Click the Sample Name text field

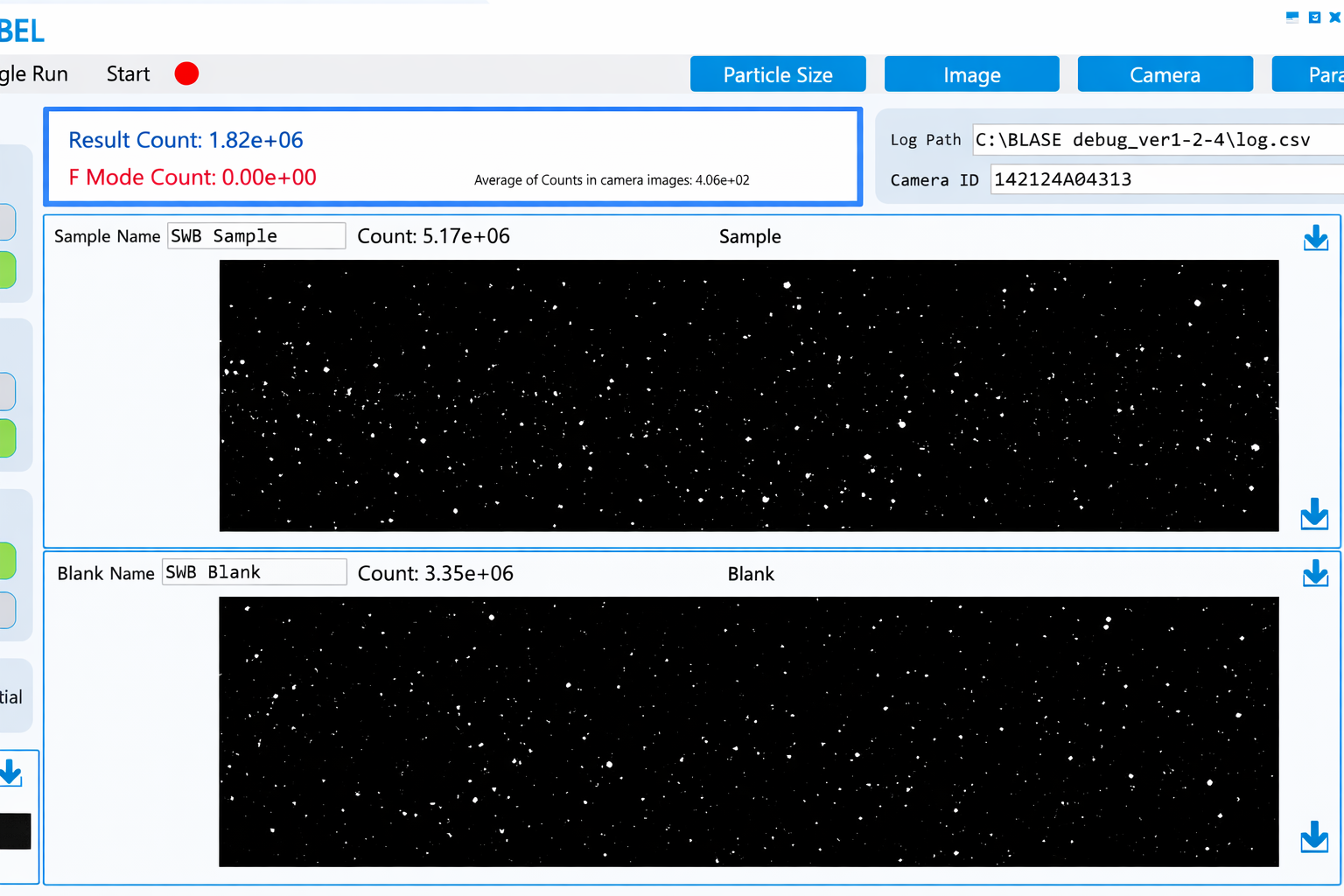point(256,236)
